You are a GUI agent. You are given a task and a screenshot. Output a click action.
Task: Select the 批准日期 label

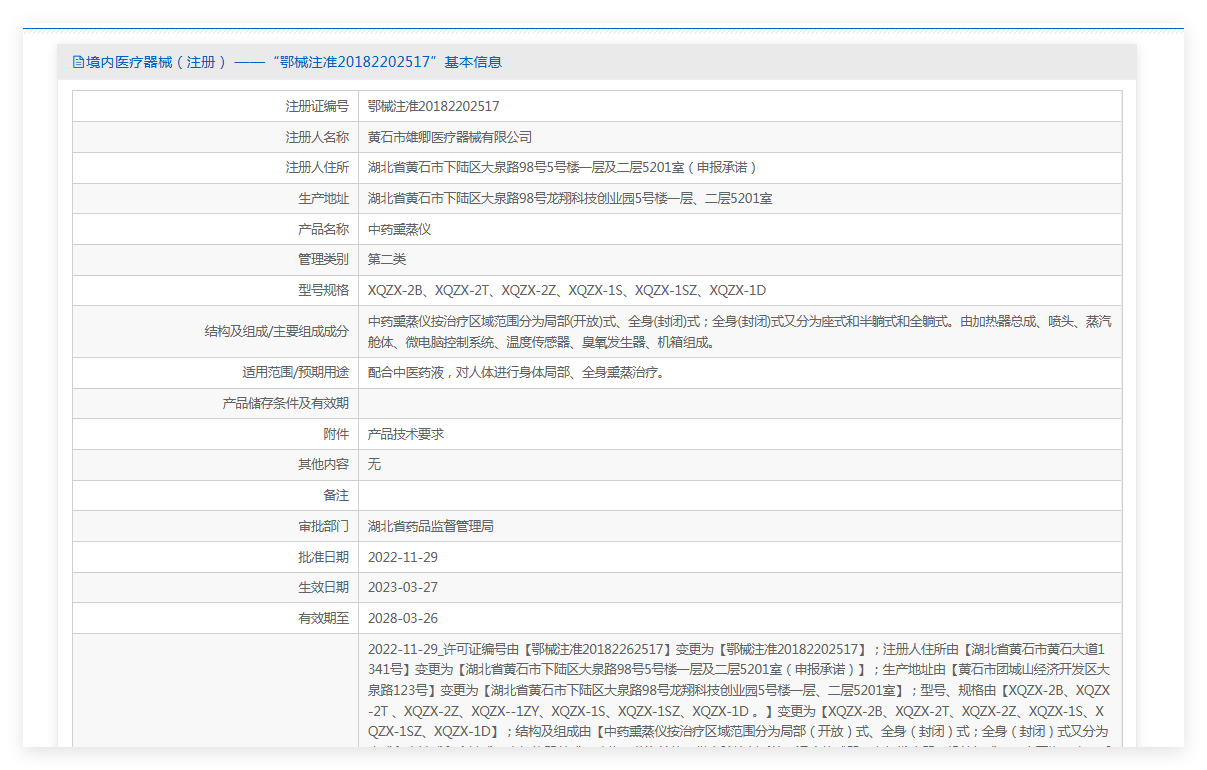click(x=323, y=556)
